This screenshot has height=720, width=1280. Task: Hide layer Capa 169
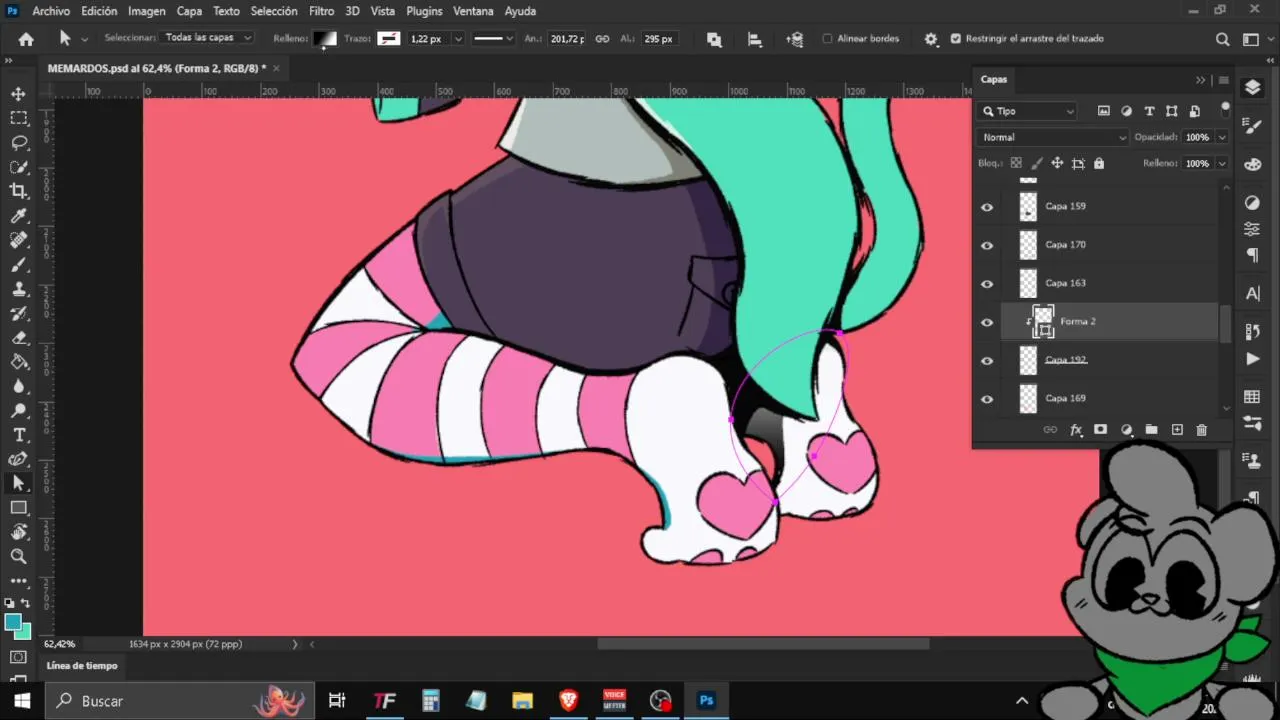click(987, 399)
